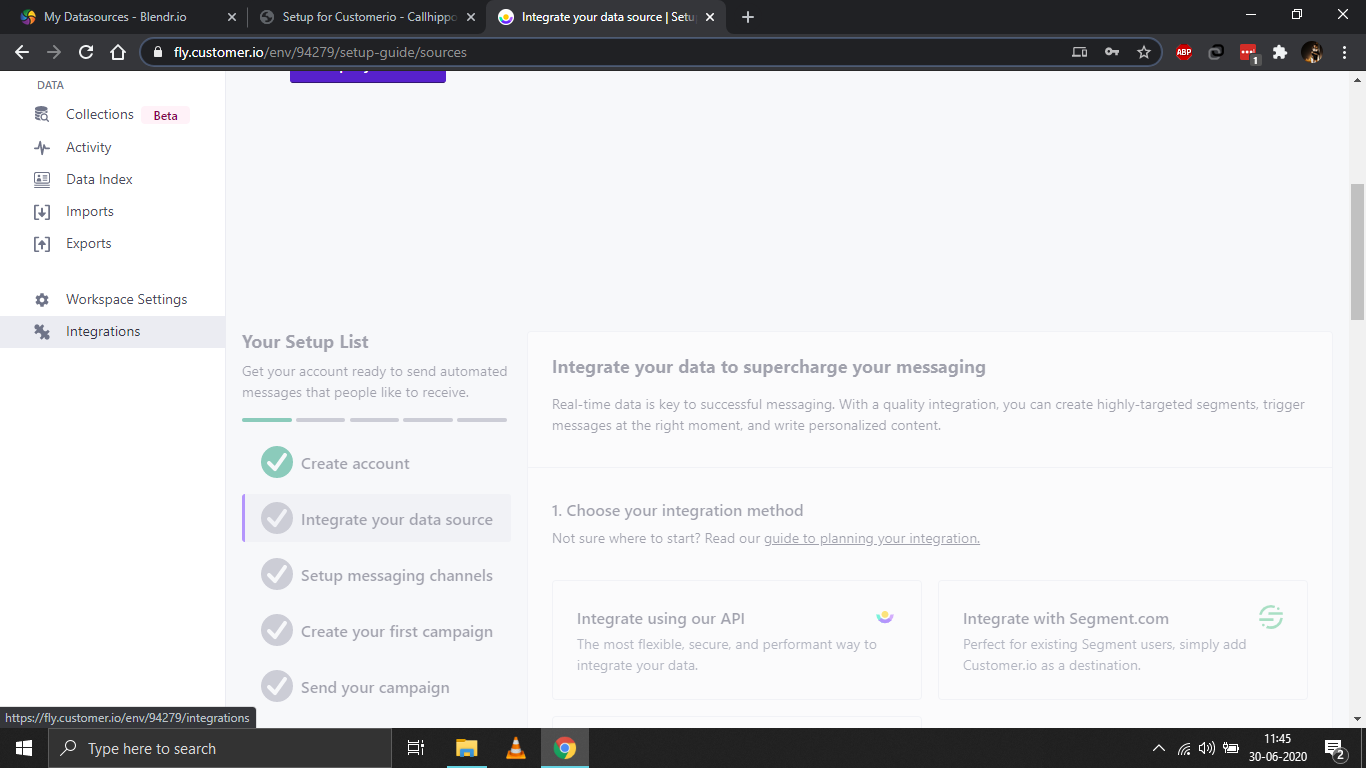Show hidden system tray icons
Image resolution: width=1366 pixels, height=768 pixels.
point(1159,748)
